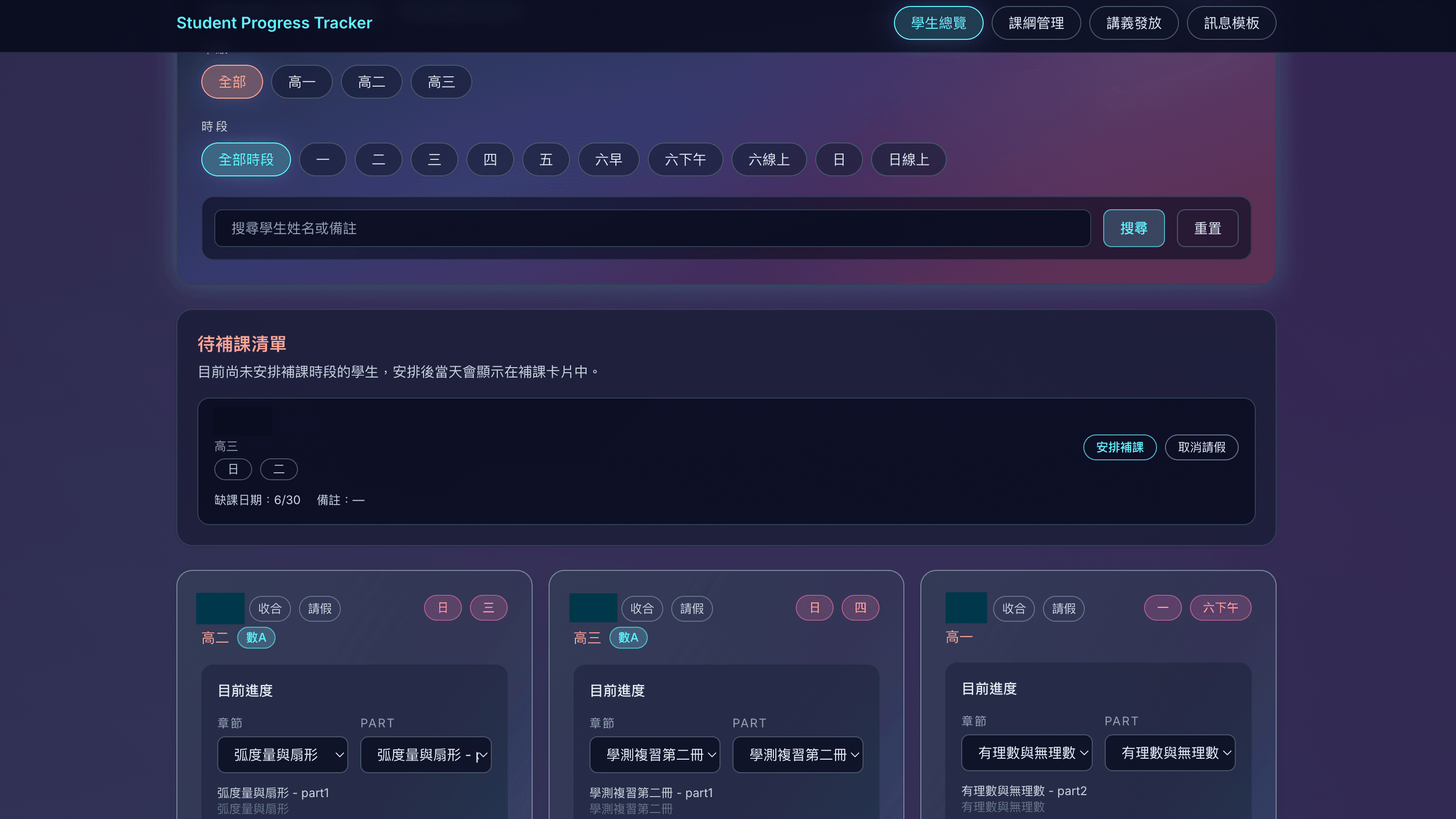
Task: Click the 待補課清單 heading
Action: [x=242, y=344]
